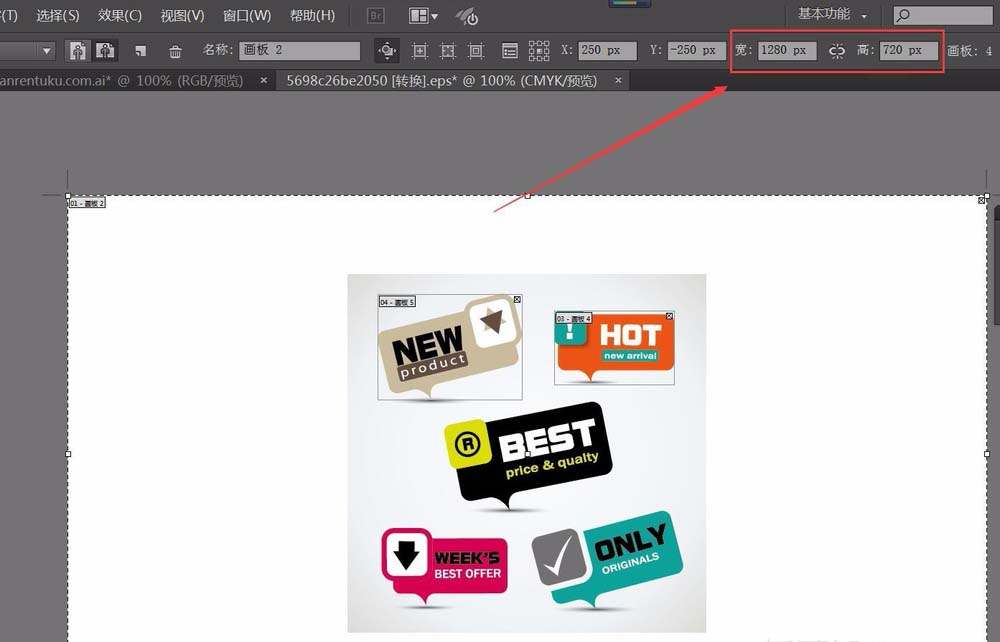Screen dimensions: 1000x642
Task: Switch artboard to landscape orientation
Action: click(x=105, y=50)
